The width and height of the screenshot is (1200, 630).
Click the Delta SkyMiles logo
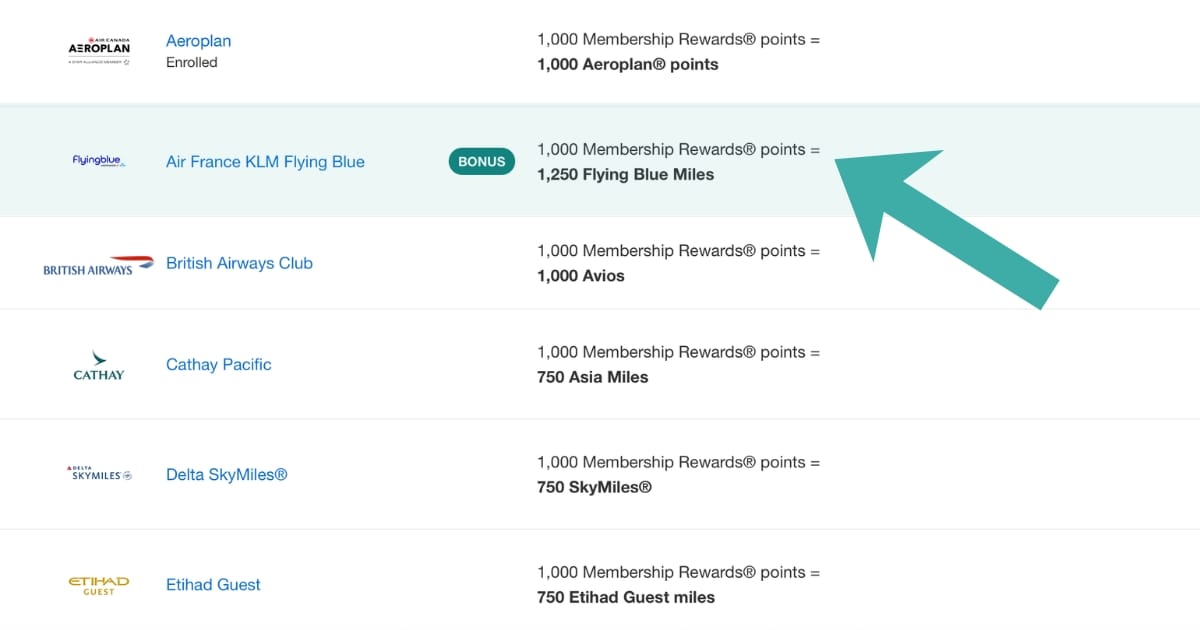(x=98, y=474)
